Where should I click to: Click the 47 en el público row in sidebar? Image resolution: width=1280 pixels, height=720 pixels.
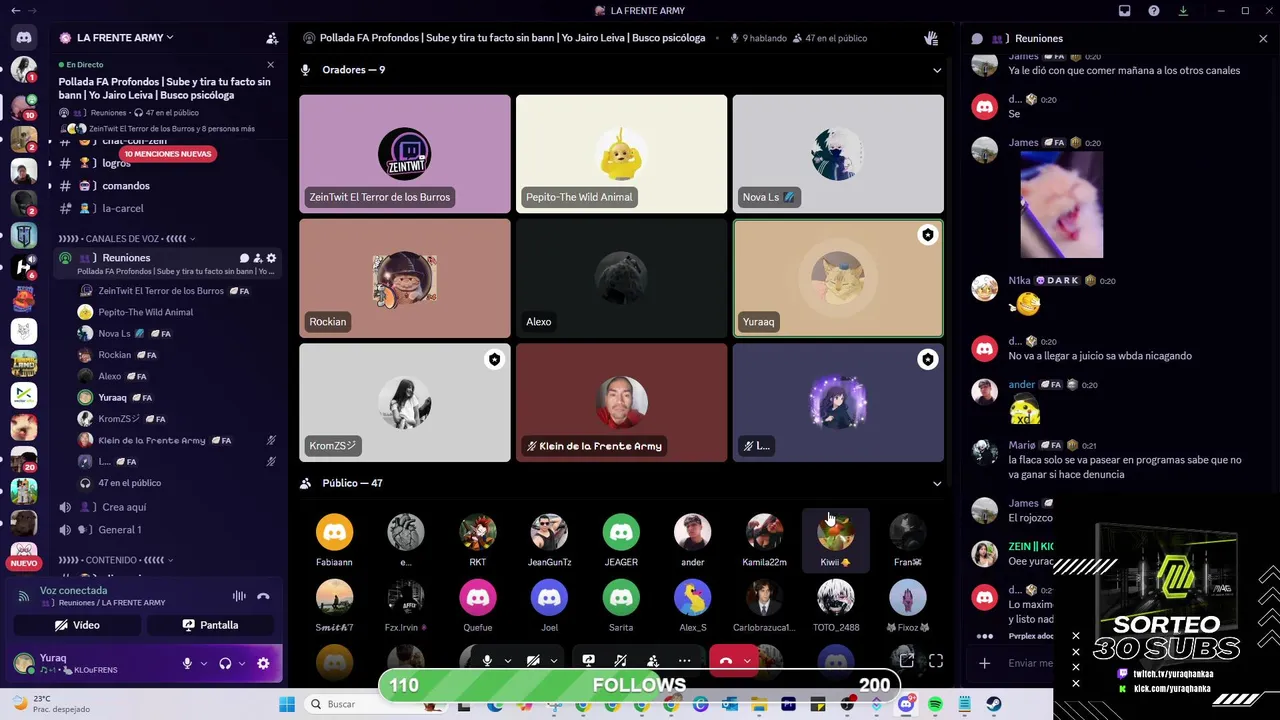coord(129,483)
